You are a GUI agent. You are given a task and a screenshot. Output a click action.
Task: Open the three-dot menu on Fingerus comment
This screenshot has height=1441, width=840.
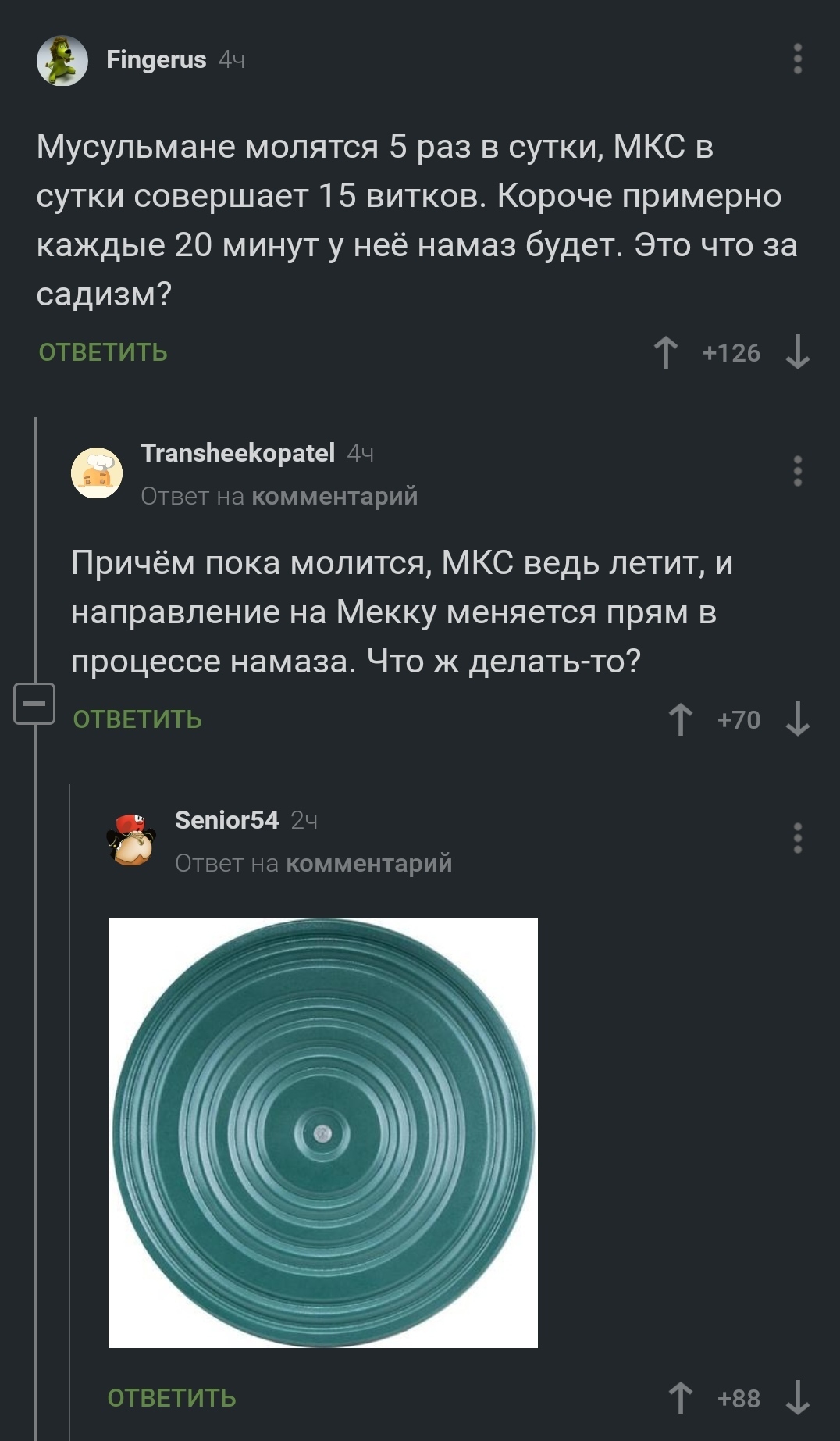point(797,59)
